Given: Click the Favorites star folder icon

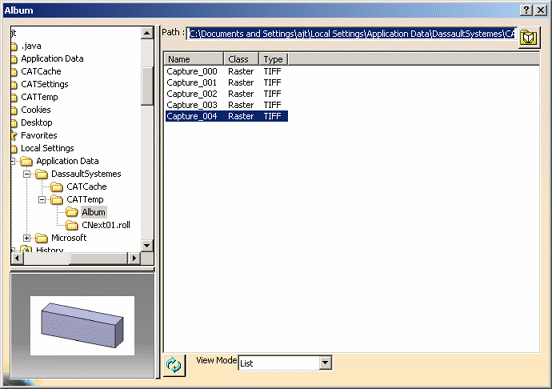Looking at the screenshot, I should pyautogui.click(x=14, y=136).
